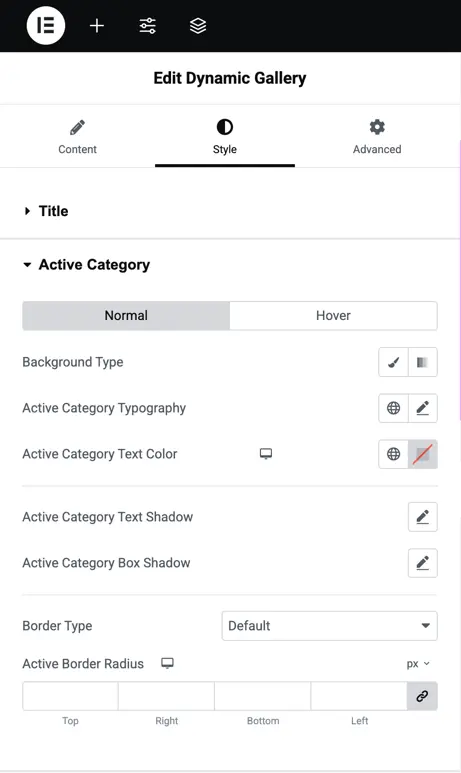Open site settings sliders icon

tap(147, 25)
